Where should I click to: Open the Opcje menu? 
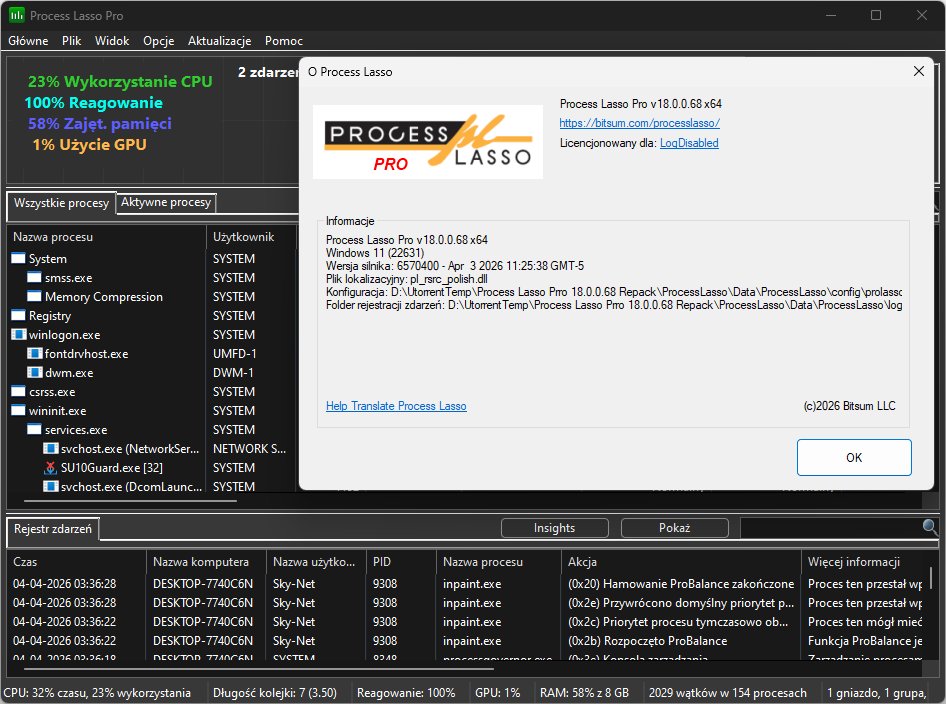(159, 40)
